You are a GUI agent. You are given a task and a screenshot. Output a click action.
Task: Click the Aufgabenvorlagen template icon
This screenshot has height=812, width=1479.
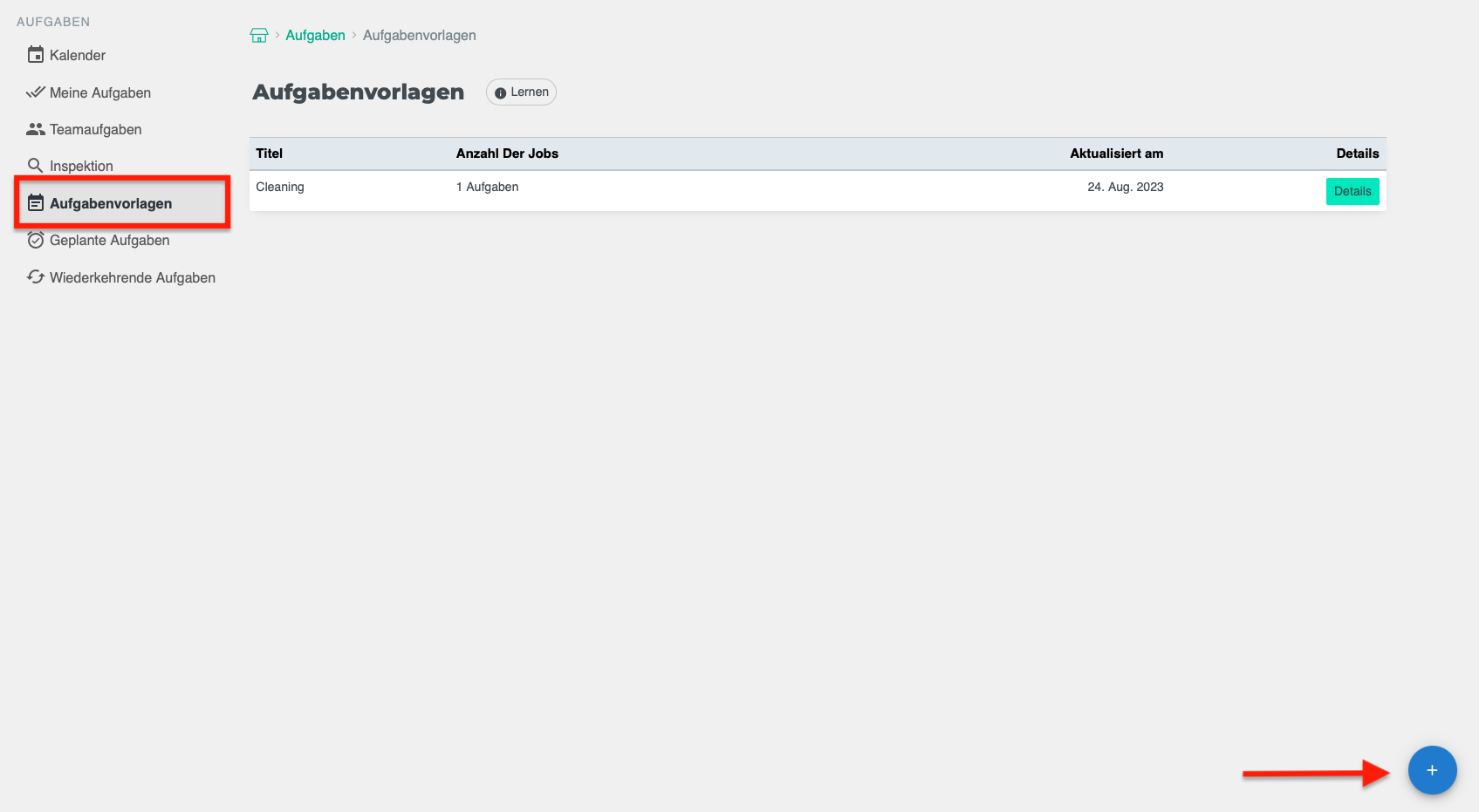pos(35,201)
